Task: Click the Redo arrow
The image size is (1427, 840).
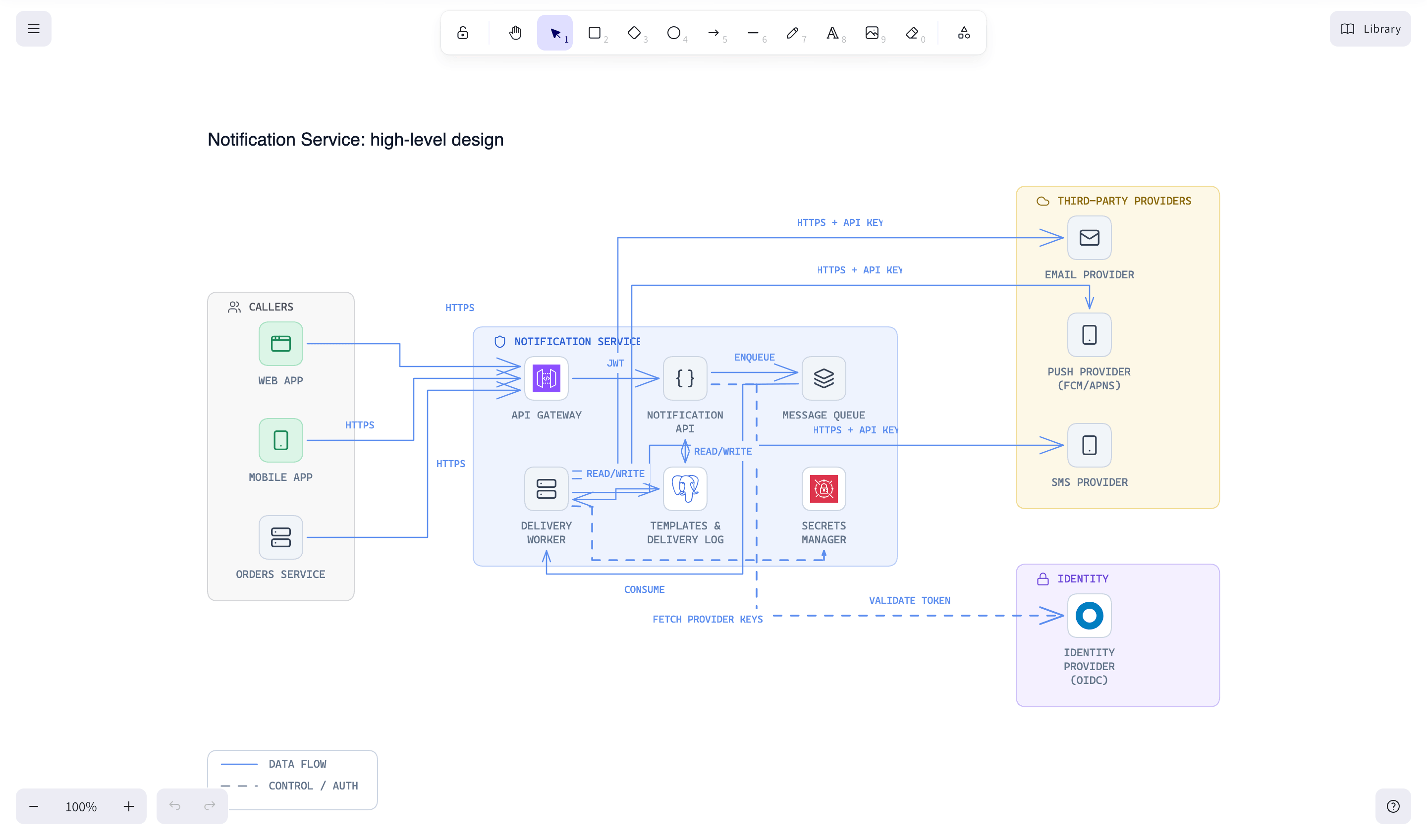Action: [210, 806]
